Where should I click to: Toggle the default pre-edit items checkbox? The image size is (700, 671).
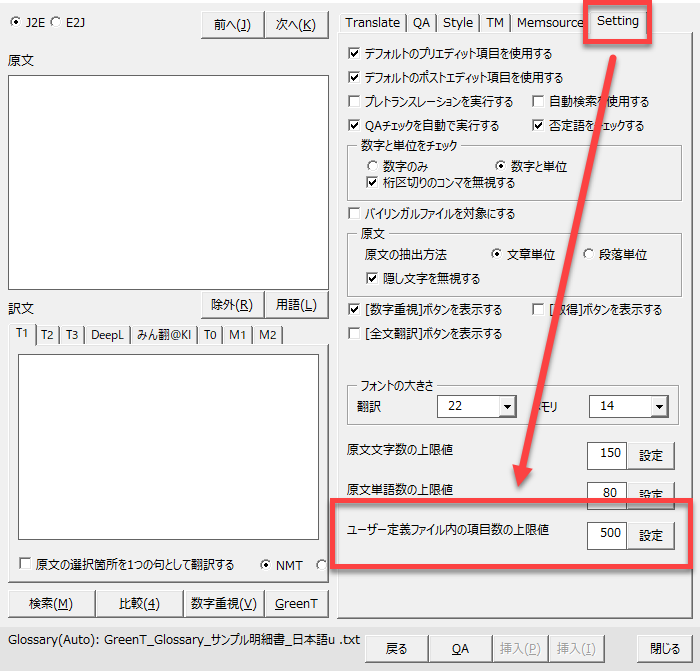tap(354, 54)
